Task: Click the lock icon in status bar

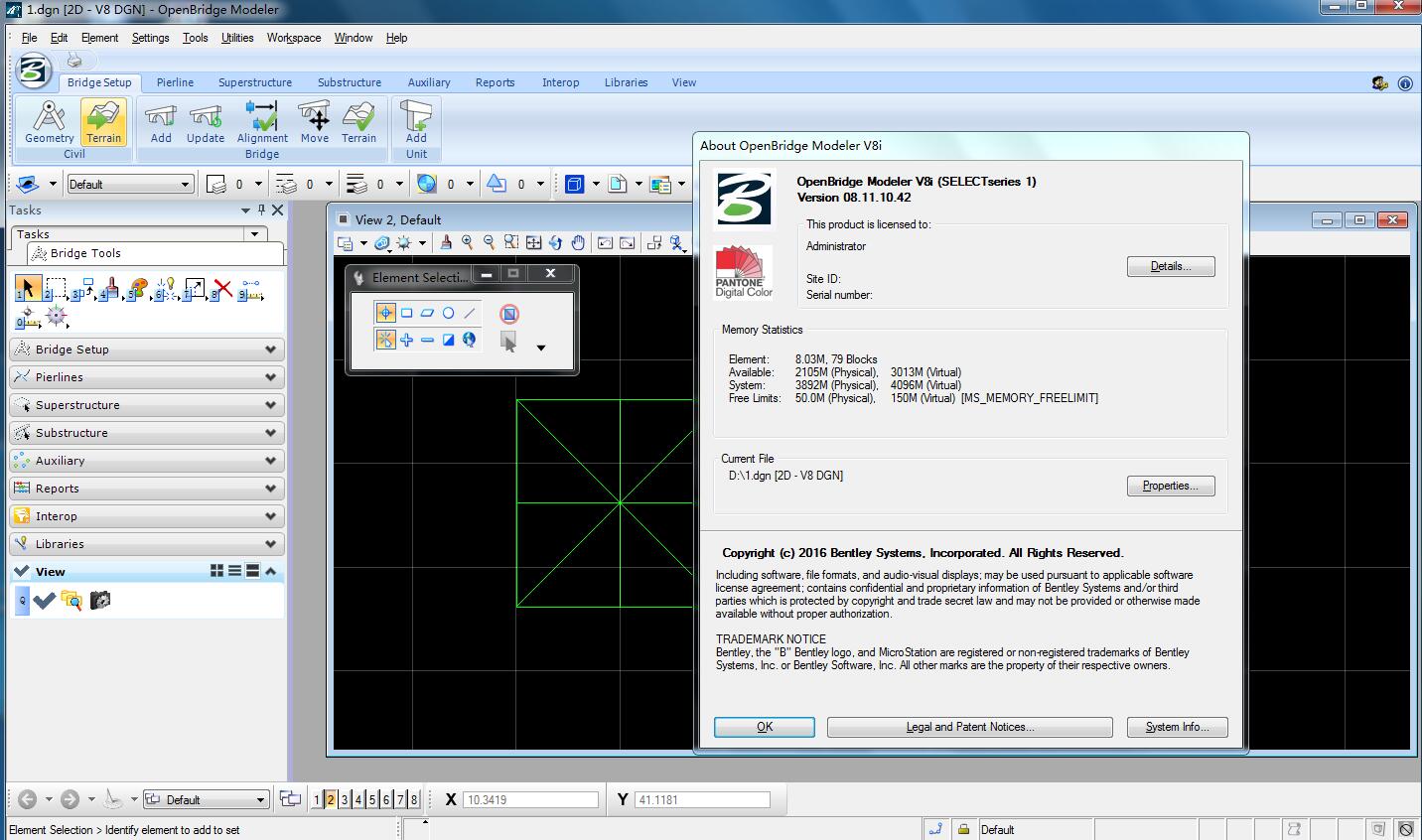Action: pos(962,829)
